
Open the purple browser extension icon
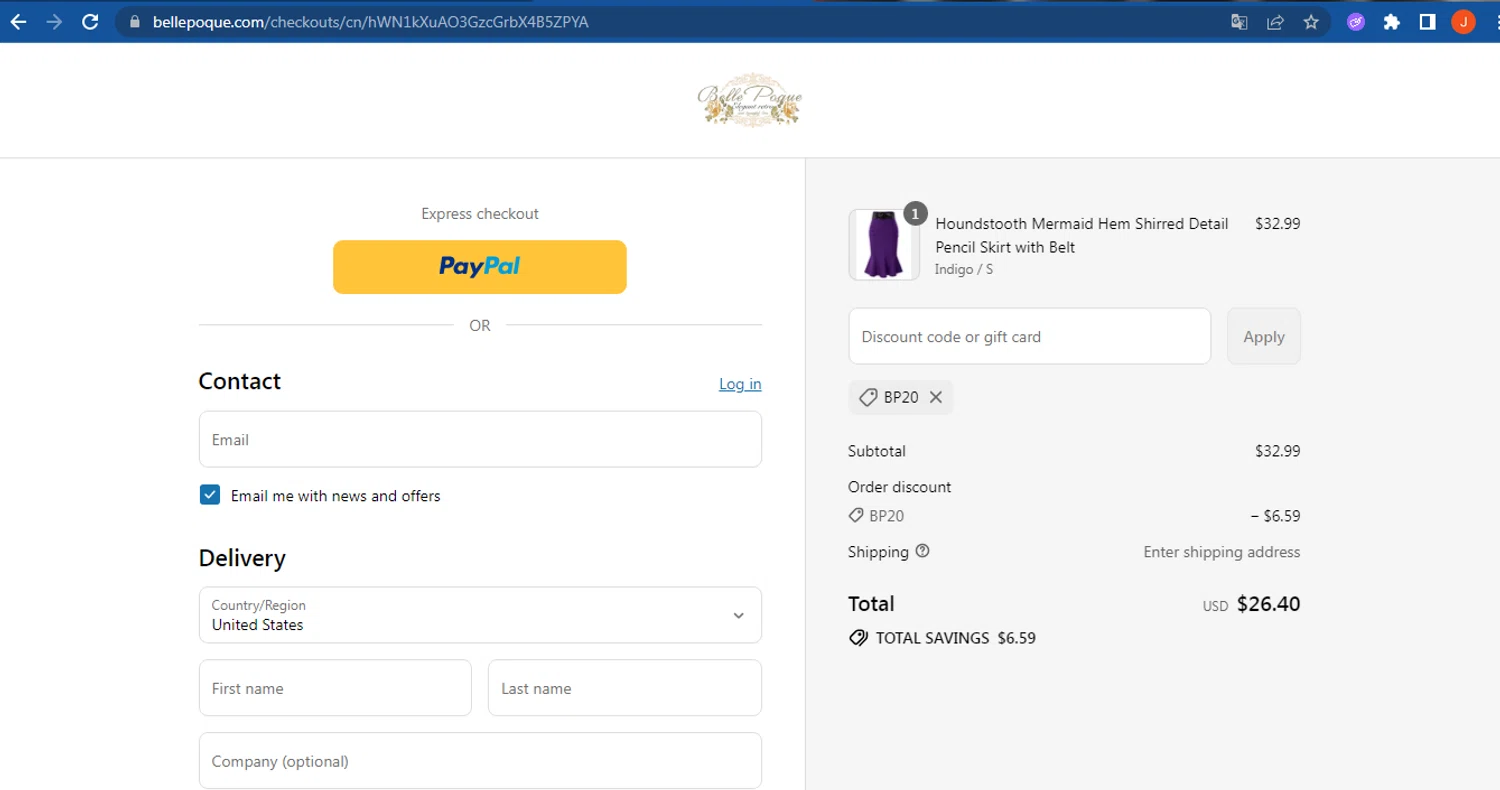[1356, 22]
